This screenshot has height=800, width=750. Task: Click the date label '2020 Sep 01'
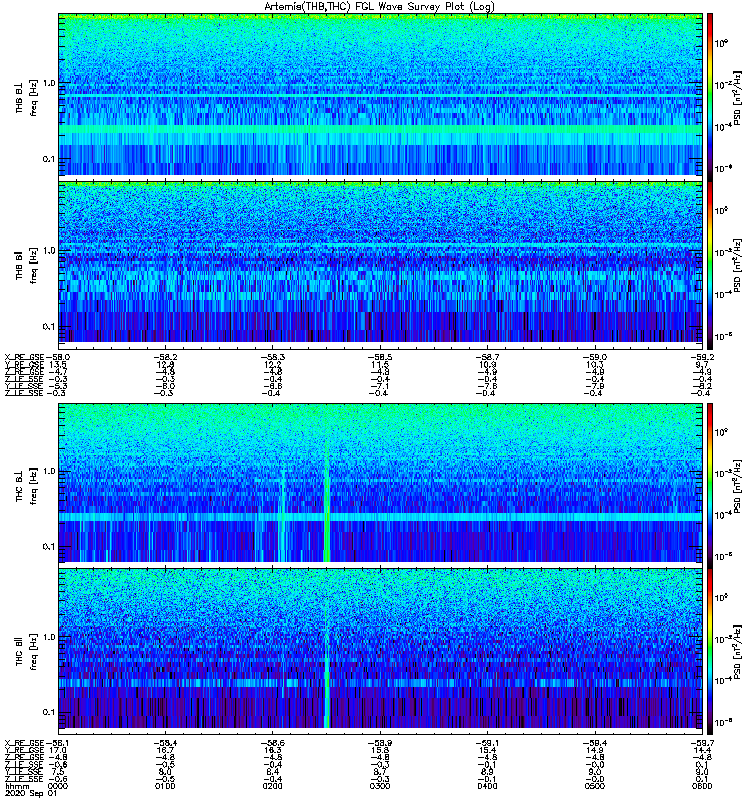pyautogui.click(x=29, y=793)
